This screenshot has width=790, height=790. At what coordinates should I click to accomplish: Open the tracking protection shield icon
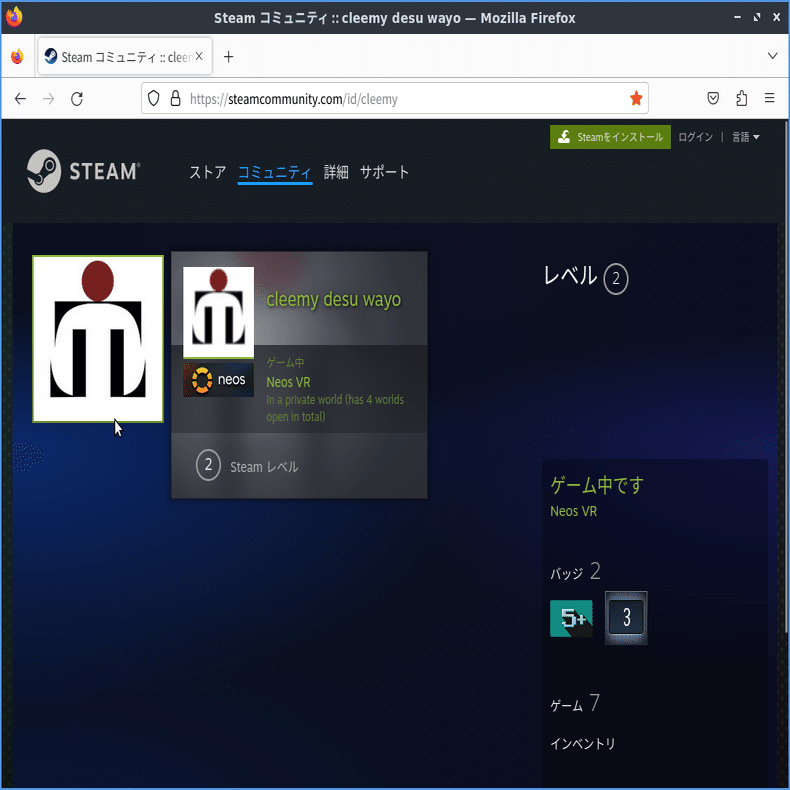click(154, 98)
